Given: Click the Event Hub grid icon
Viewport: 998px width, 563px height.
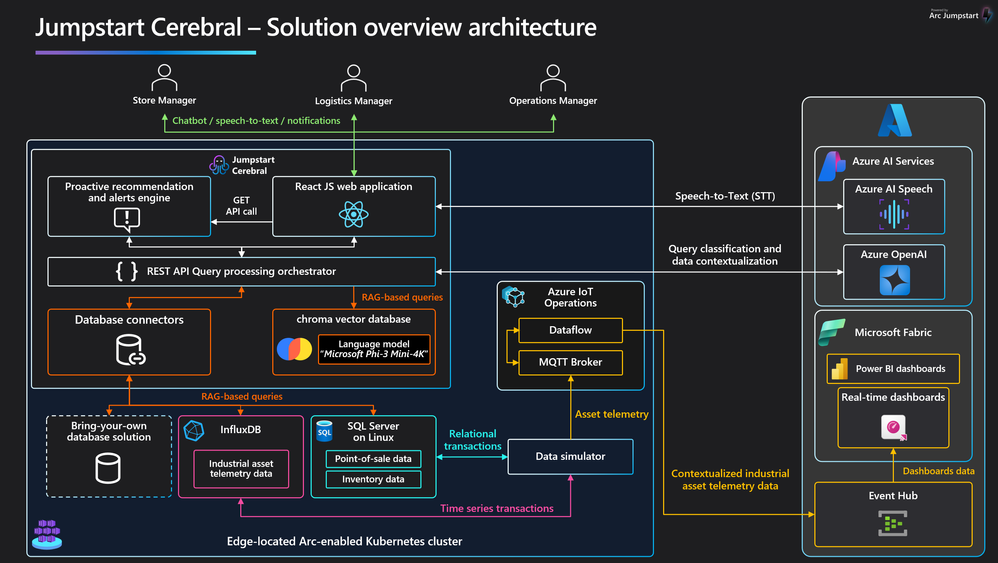Looking at the screenshot, I should [x=893, y=524].
